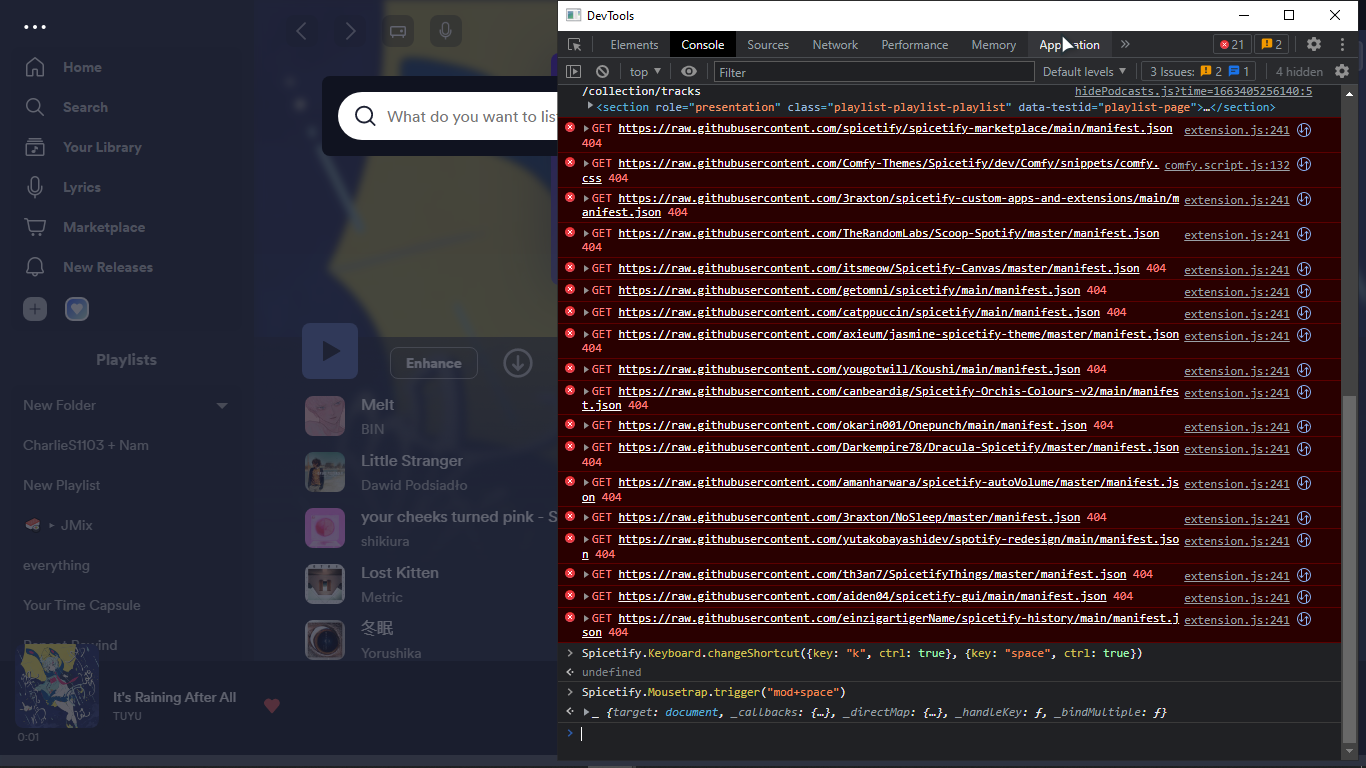1366x768 pixels.
Task: Switch to the Sources tab
Action: pyautogui.click(x=768, y=44)
